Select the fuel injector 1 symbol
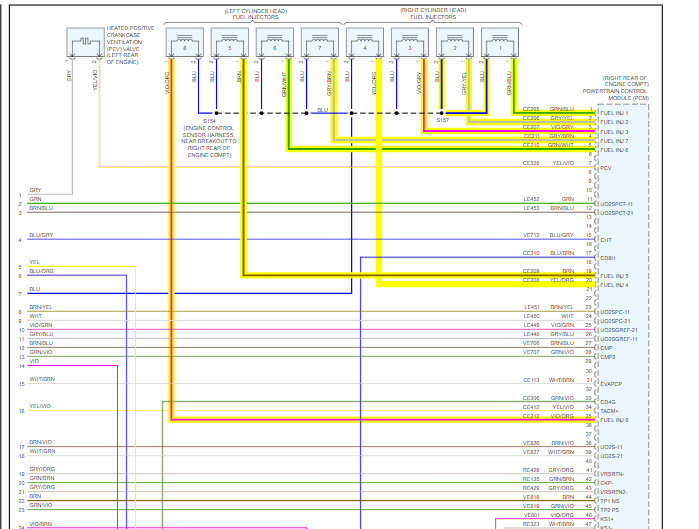Viewport: 699px width, 529px height. (500, 42)
